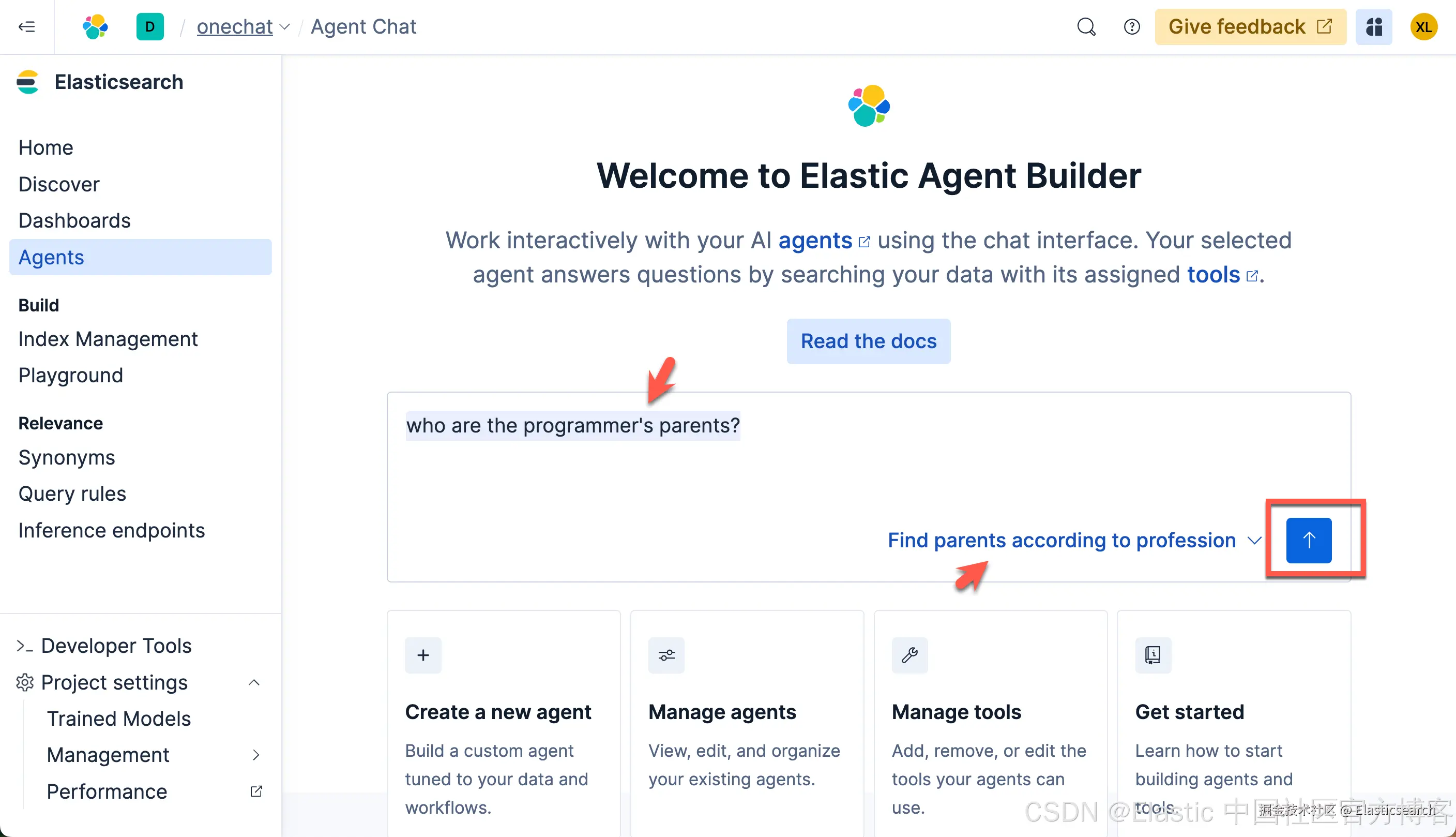Open Developer Tools

[116, 646]
